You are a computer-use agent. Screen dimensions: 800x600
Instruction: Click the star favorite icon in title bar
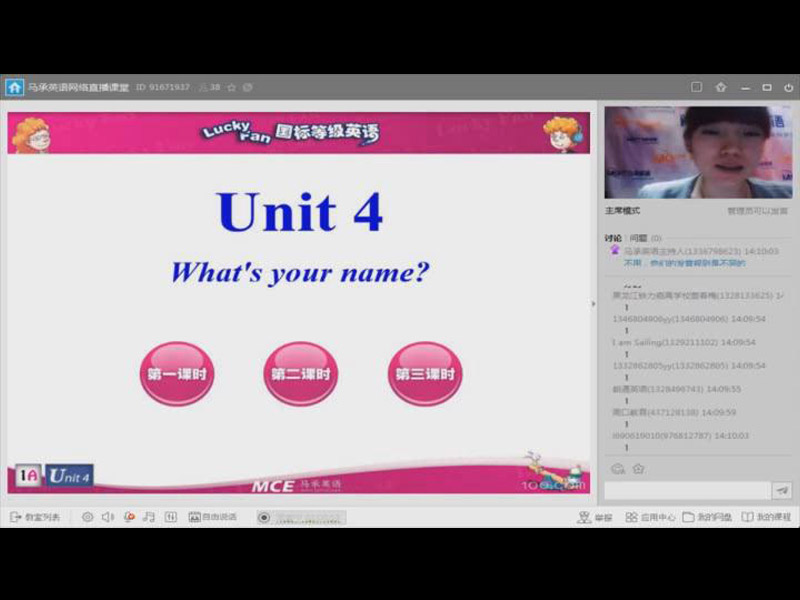click(x=231, y=88)
